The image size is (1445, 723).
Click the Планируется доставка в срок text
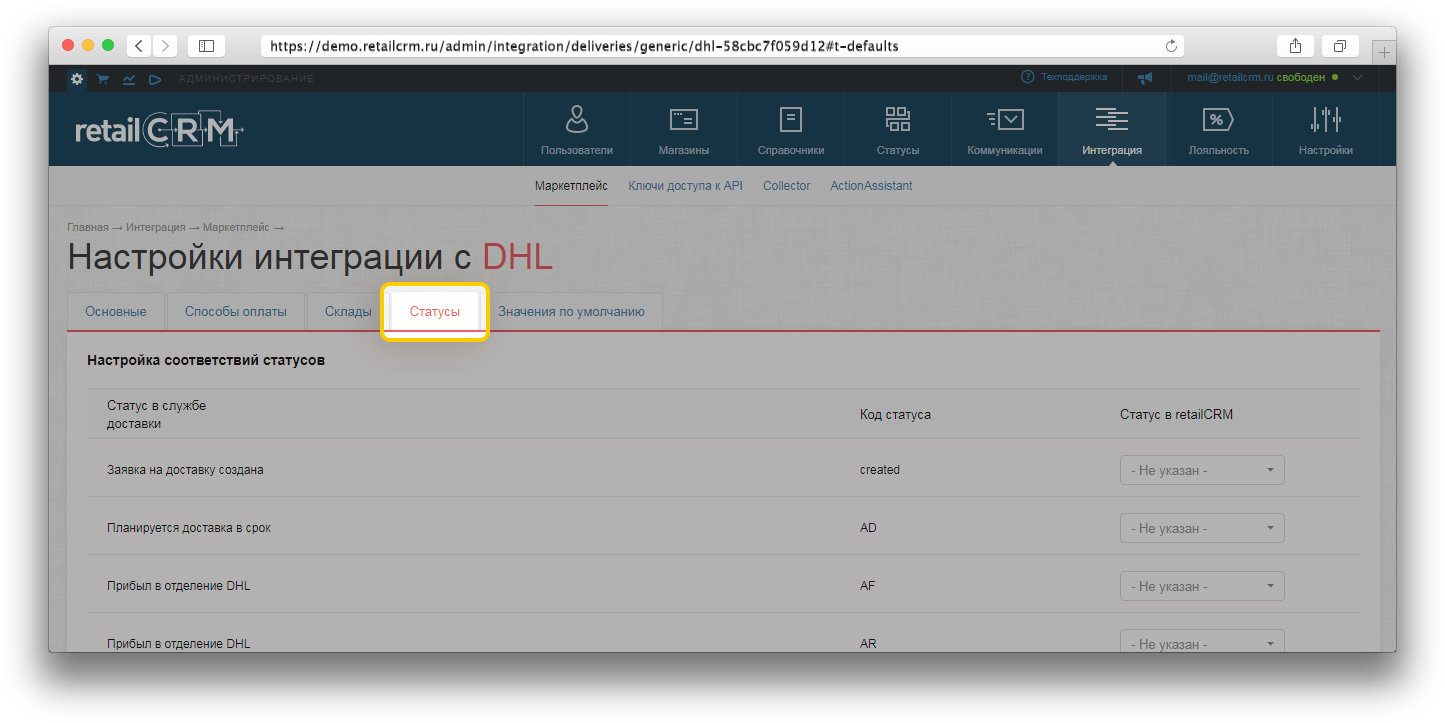(189, 528)
